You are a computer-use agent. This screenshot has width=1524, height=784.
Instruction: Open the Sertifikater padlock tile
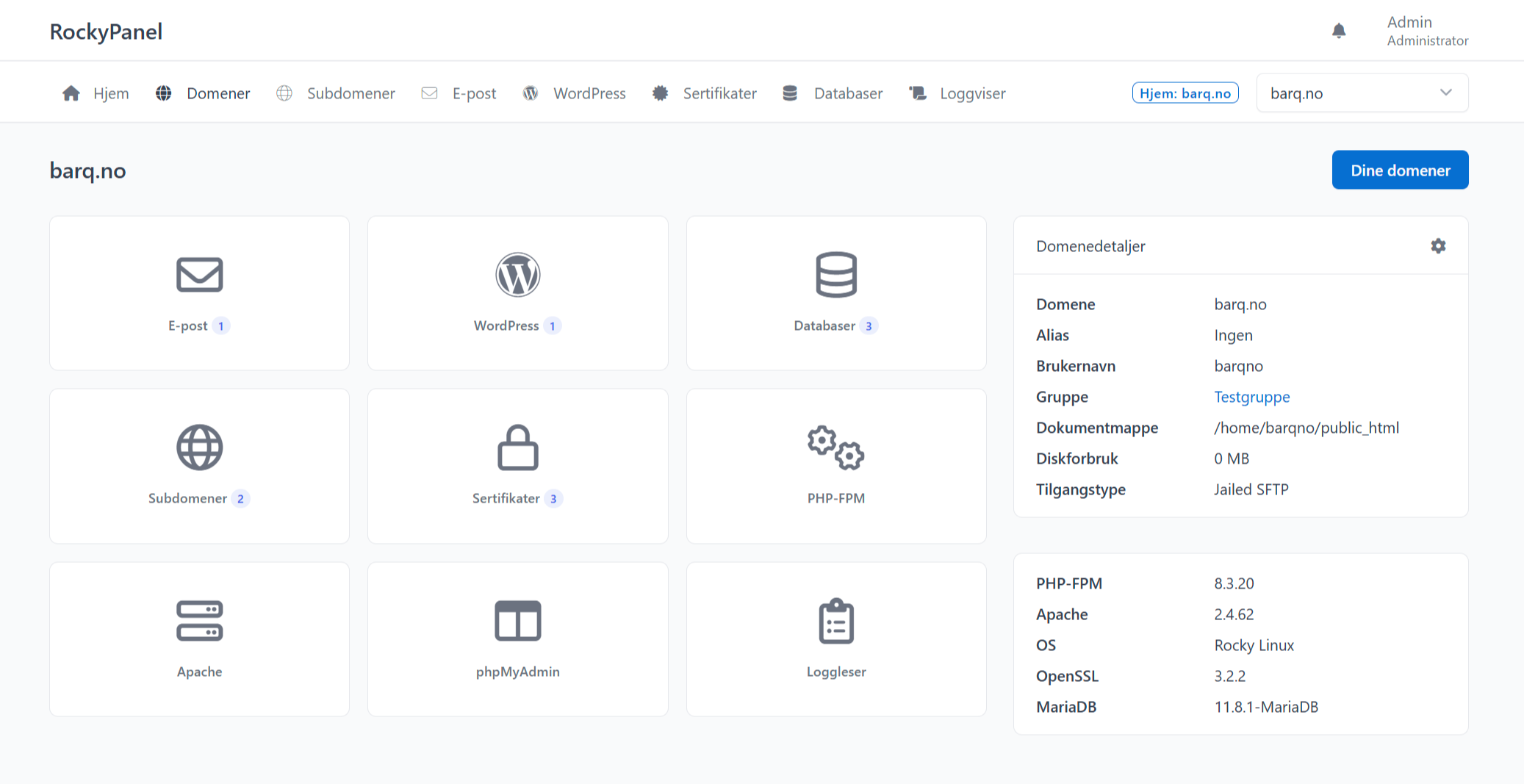coord(517,466)
